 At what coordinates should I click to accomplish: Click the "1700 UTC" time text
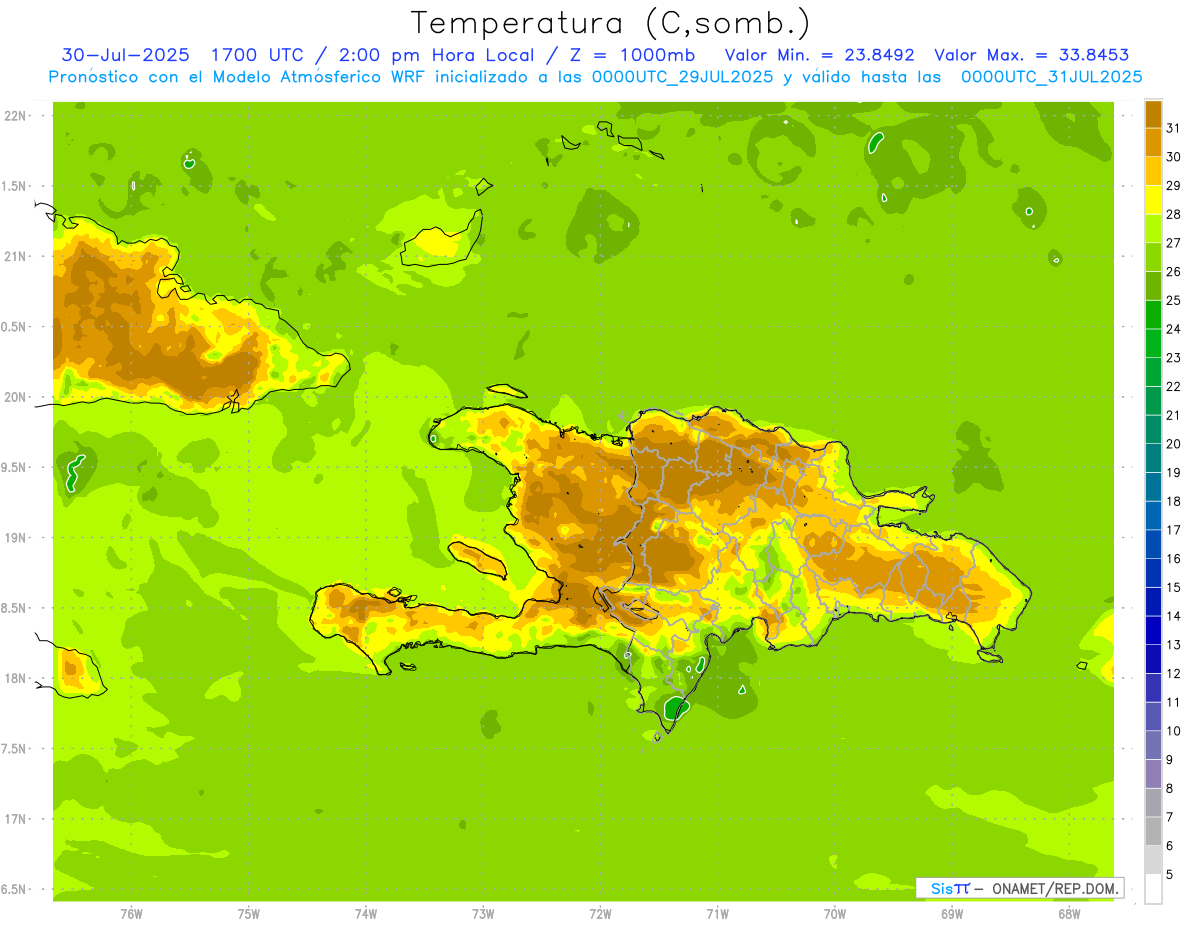(x=257, y=54)
